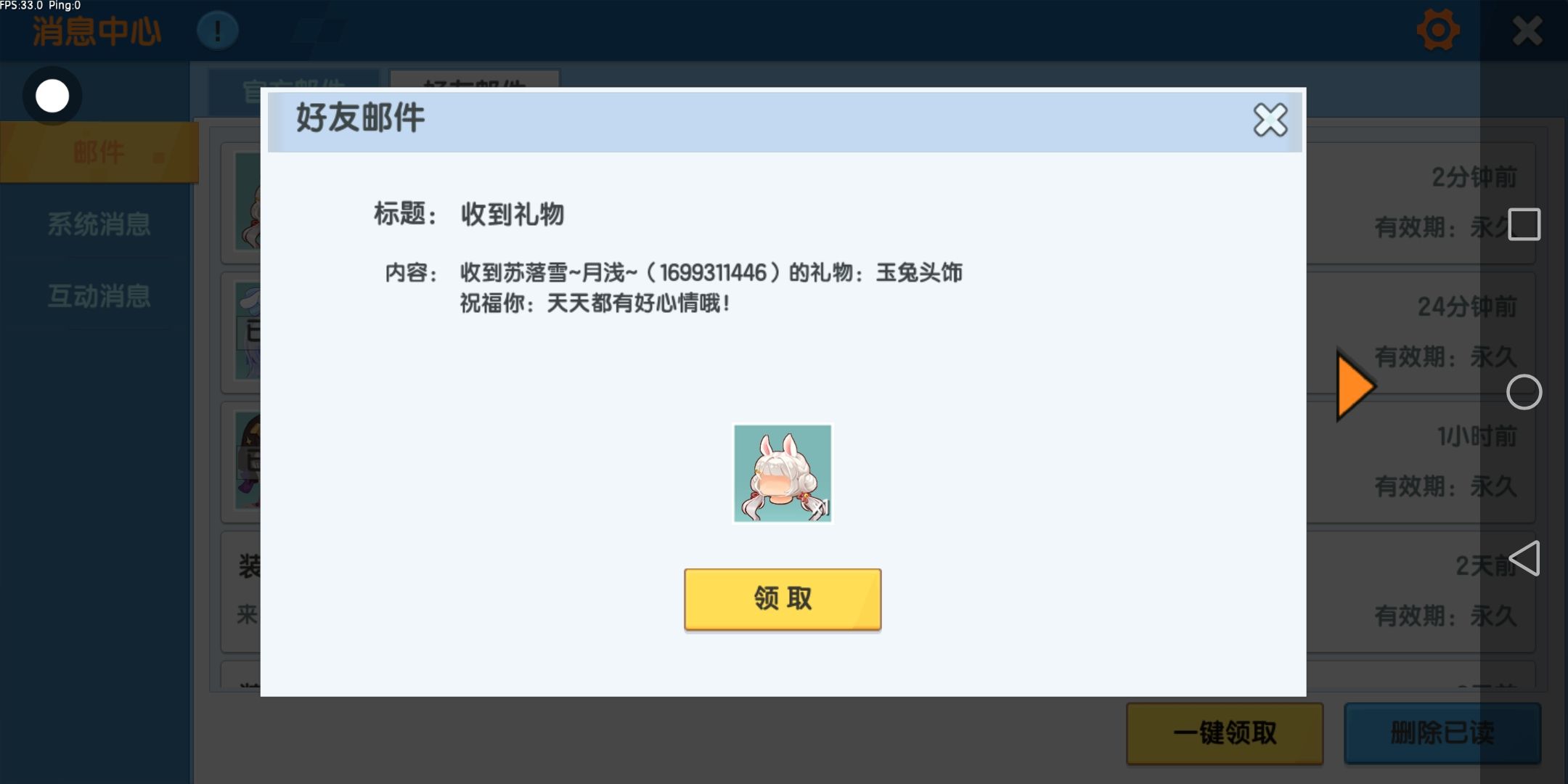The width and height of the screenshot is (1568, 784).
Task: Open 互动消息 in the sidebar
Action: pyautogui.click(x=99, y=296)
